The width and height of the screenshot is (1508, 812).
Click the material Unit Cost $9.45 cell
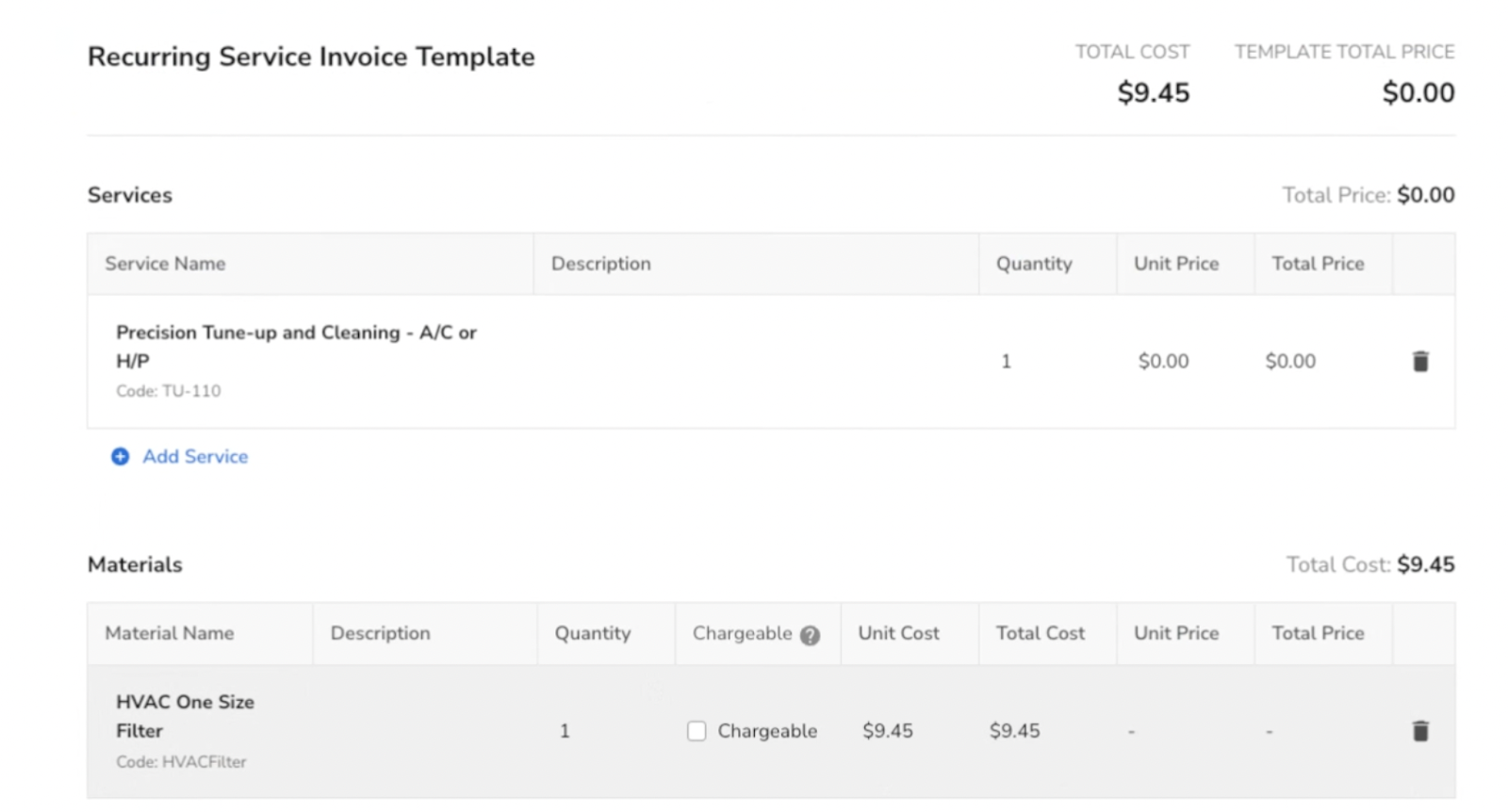tap(888, 731)
